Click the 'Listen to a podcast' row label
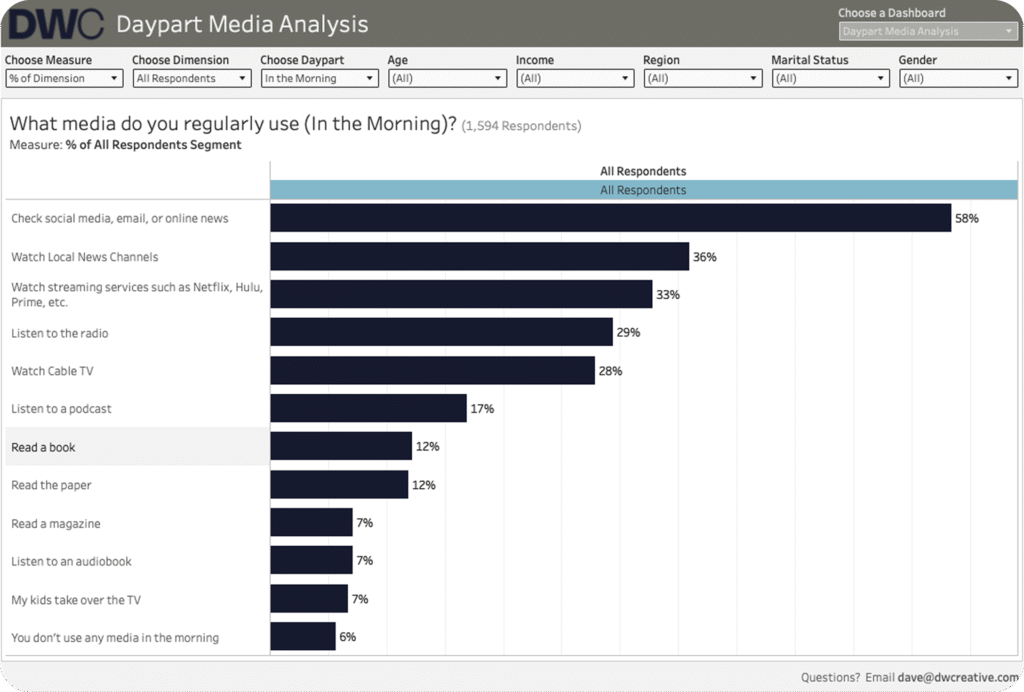The width and height of the screenshot is (1024, 692). click(x=61, y=409)
